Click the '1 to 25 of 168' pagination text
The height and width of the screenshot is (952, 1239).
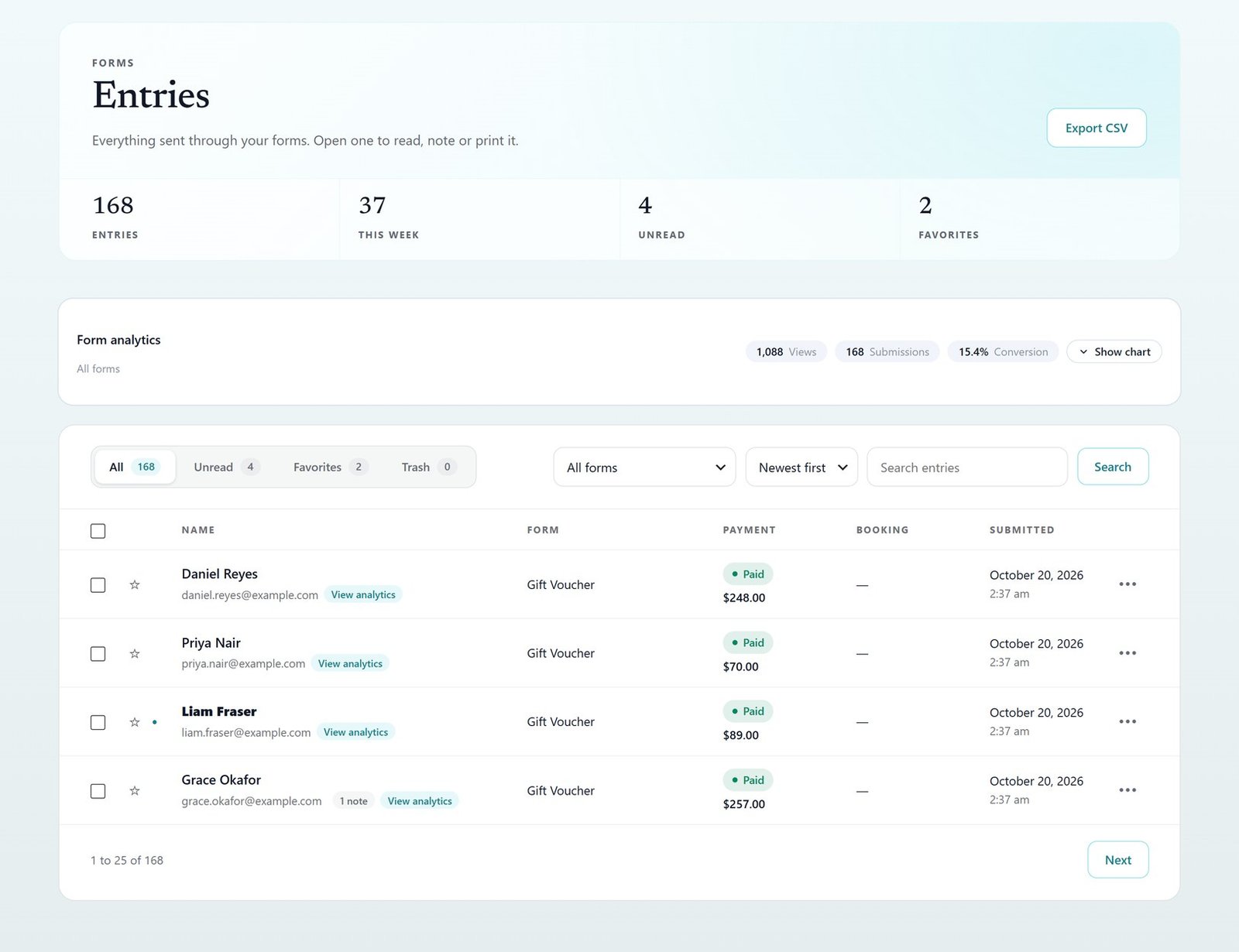coord(127,860)
